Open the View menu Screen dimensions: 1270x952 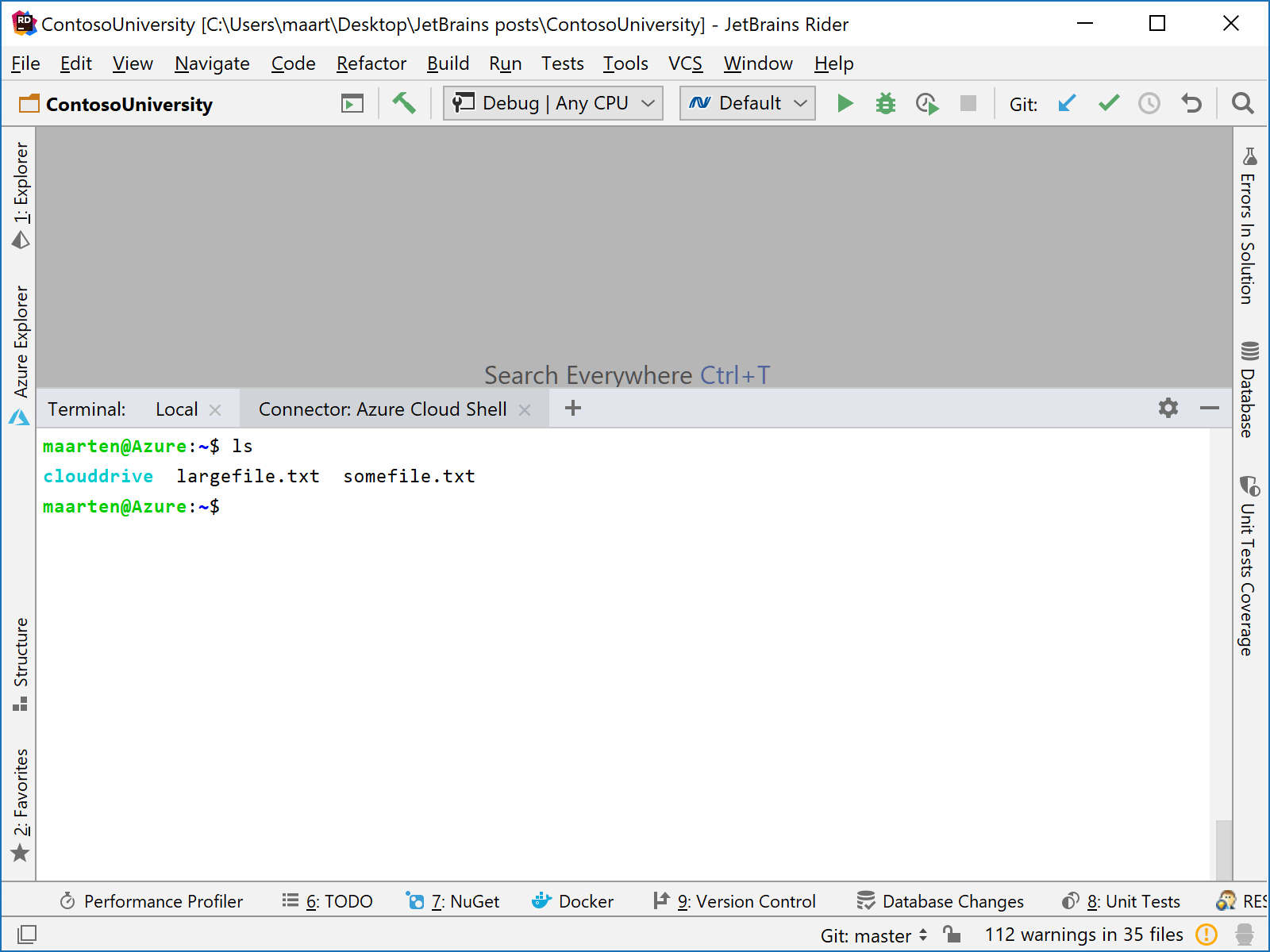133,63
